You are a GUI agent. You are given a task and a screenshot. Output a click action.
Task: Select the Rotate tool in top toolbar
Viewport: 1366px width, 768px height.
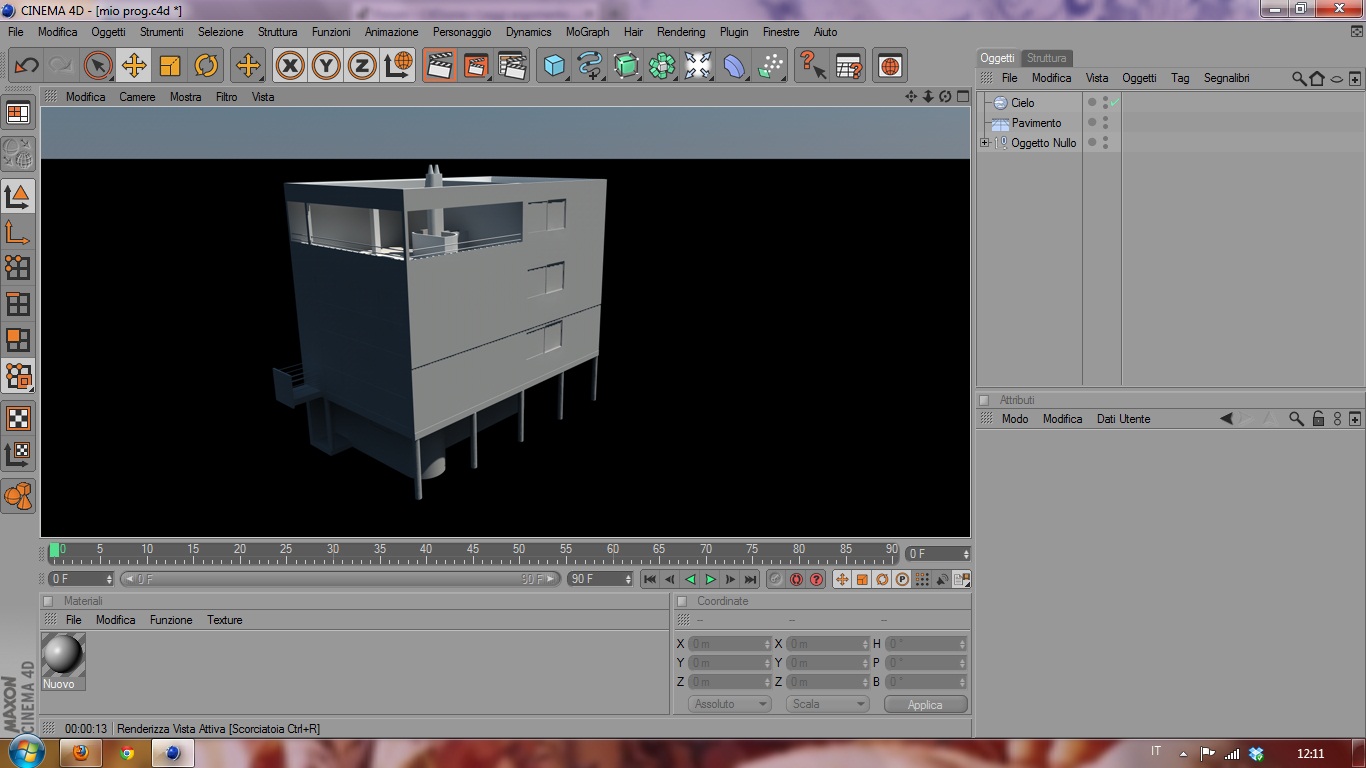click(x=206, y=66)
